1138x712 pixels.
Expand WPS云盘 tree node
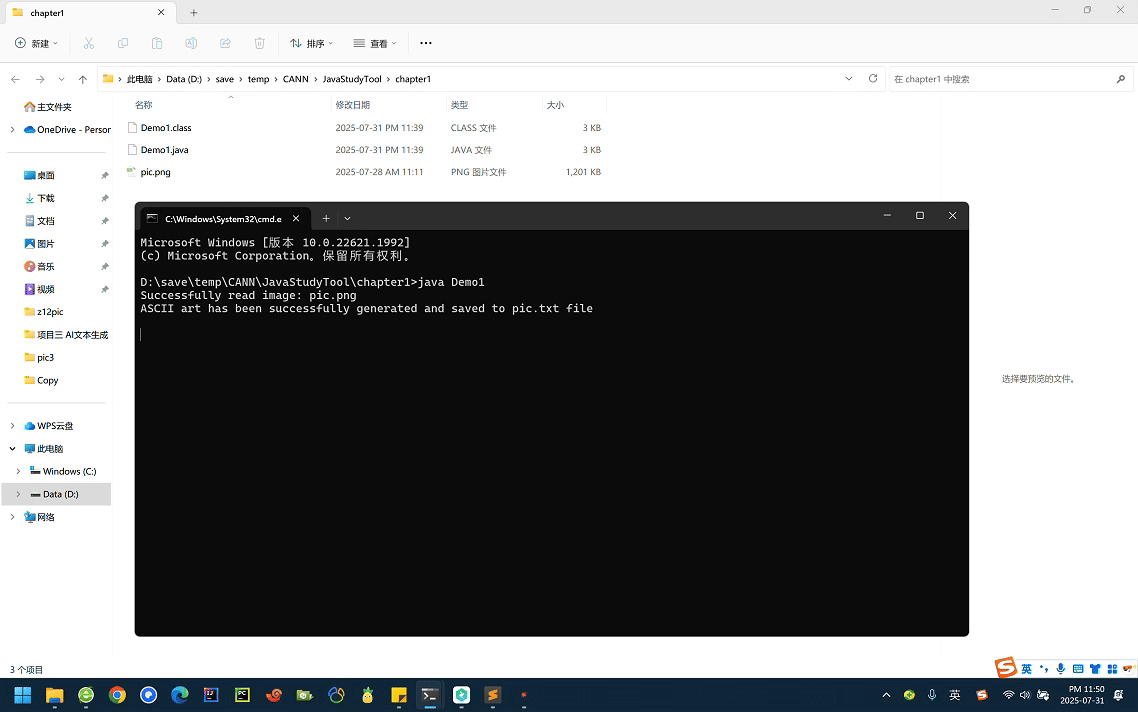click(12, 426)
